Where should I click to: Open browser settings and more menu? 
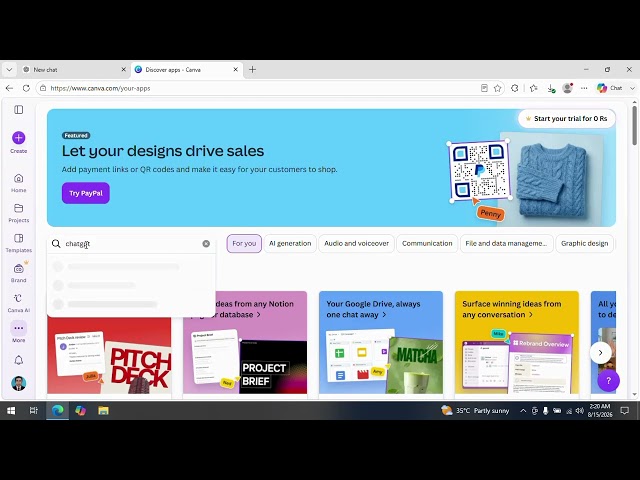click(584, 88)
